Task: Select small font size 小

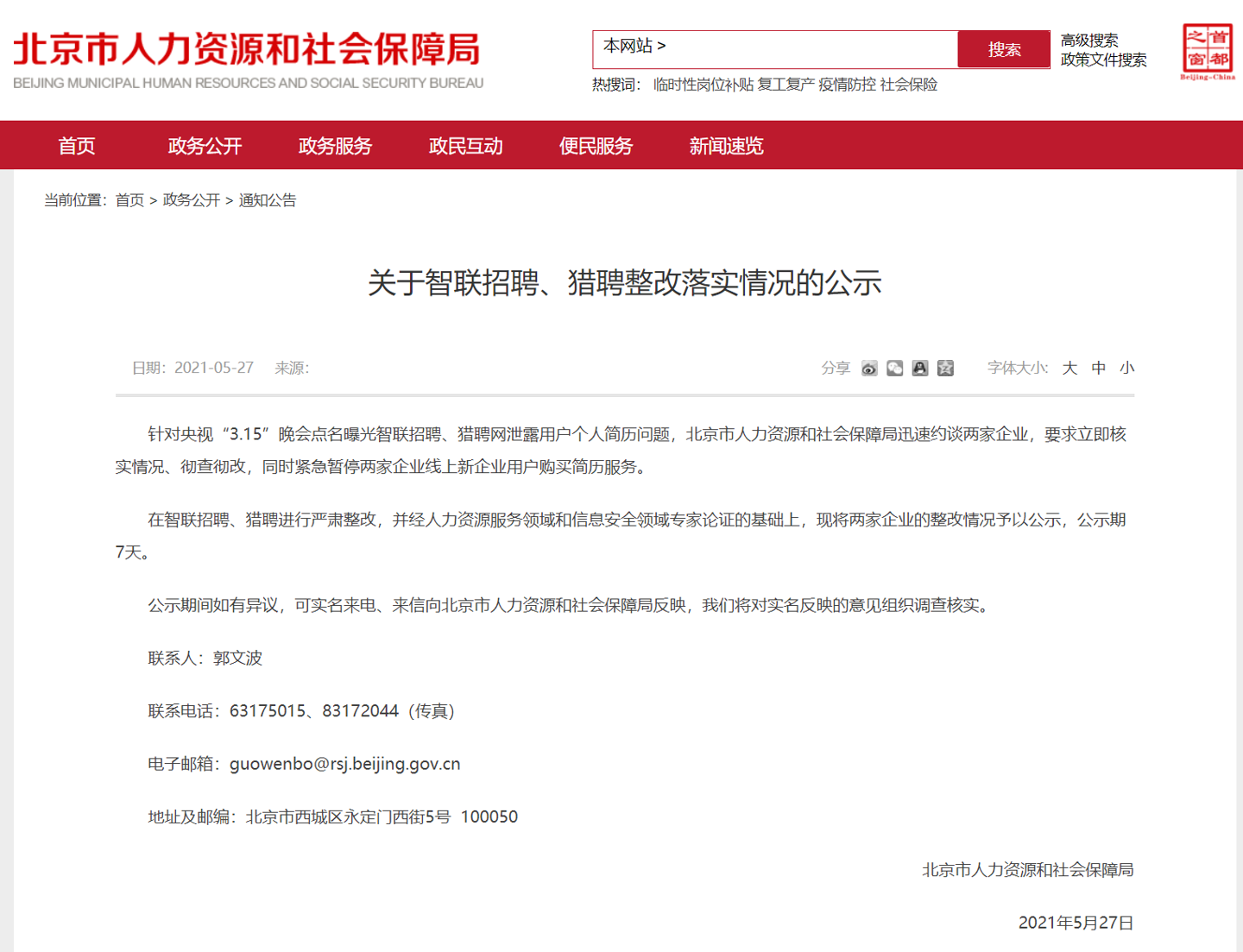Action: tap(1127, 368)
